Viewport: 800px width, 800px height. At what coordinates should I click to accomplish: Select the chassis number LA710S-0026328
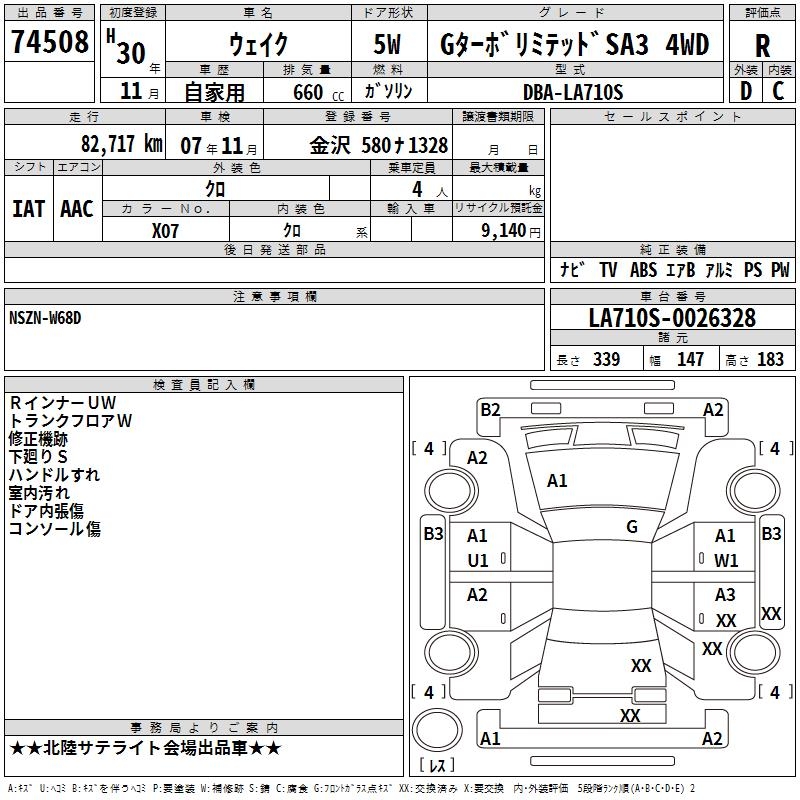pos(672,319)
